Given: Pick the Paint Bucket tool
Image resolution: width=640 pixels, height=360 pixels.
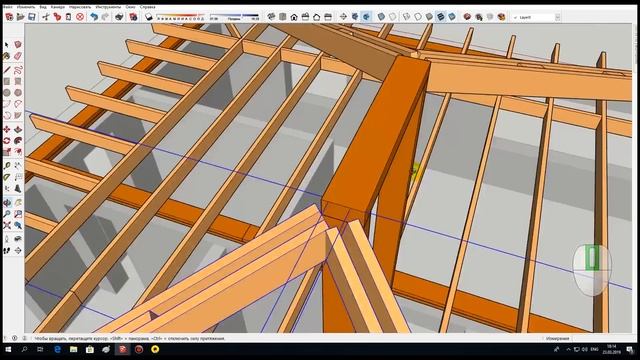Looking at the screenshot, I should 7,56.
